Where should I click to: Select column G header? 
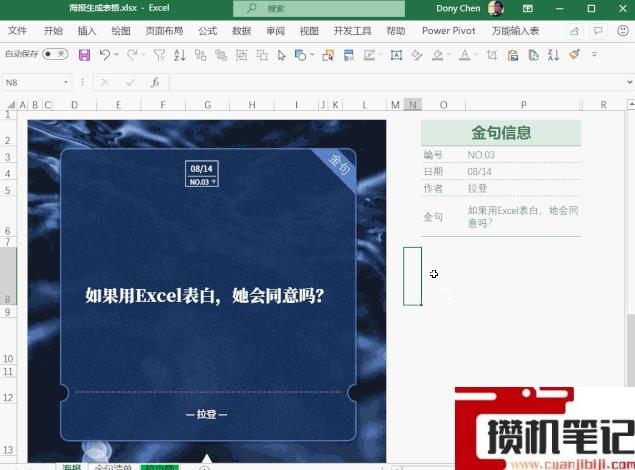pos(207,105)
